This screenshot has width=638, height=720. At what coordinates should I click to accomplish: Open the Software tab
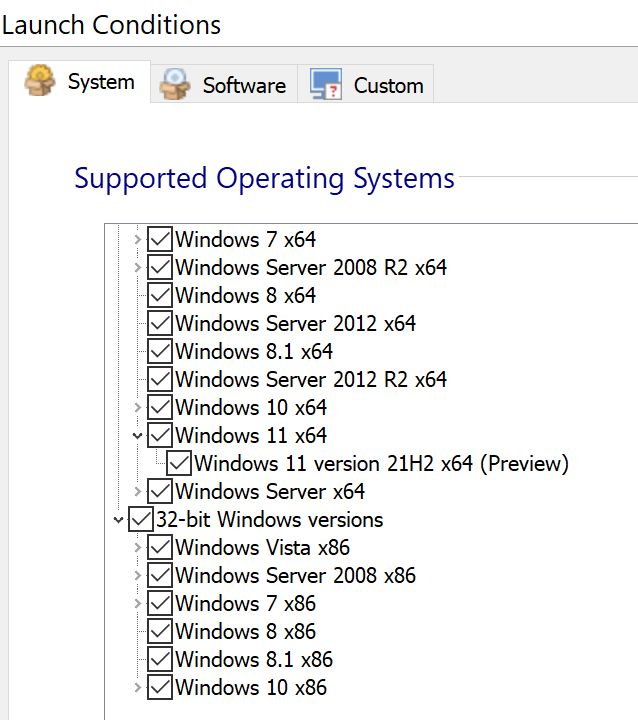tap(224, 84)
